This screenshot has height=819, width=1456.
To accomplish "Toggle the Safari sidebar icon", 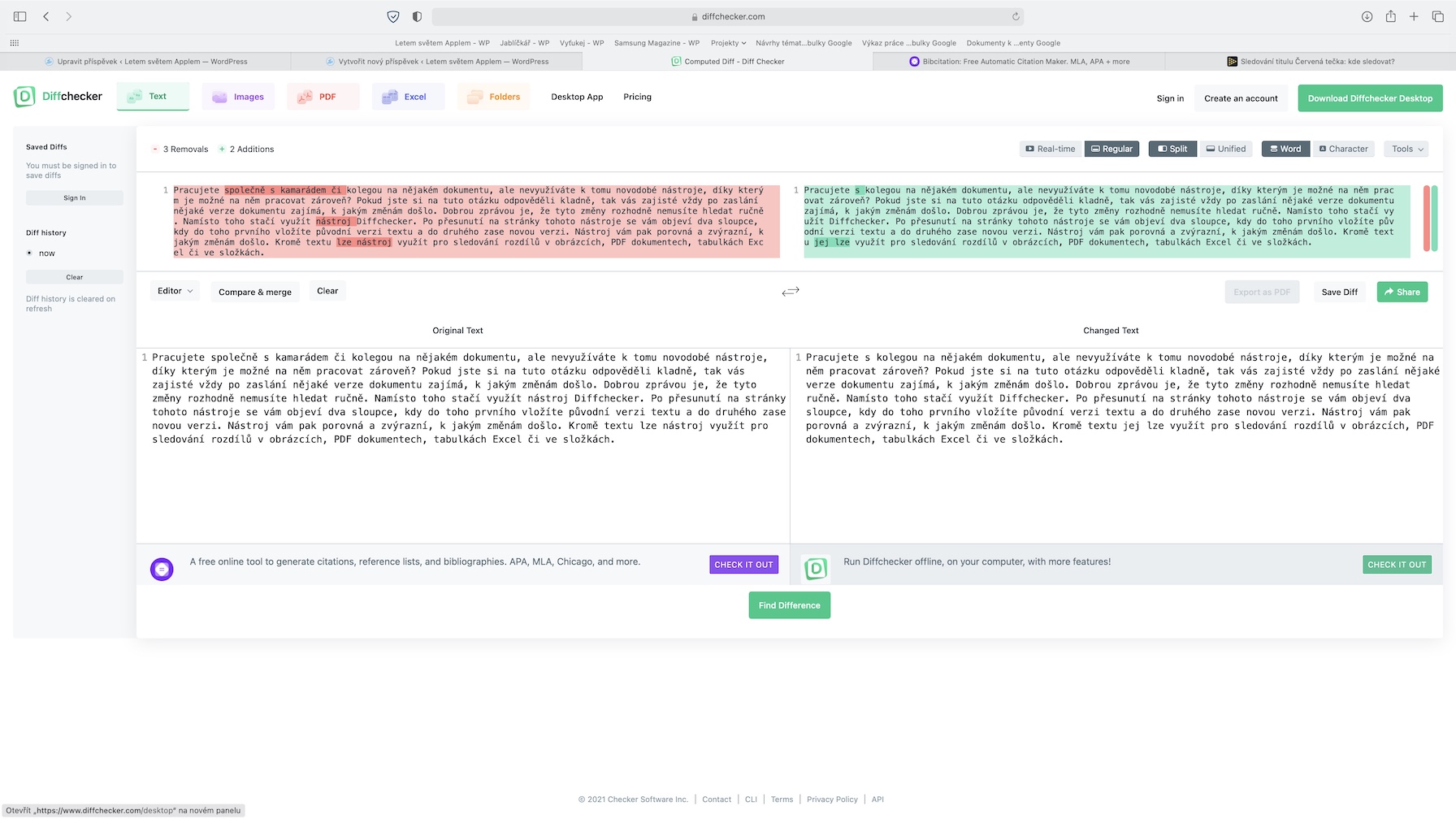I will point(20,16).
